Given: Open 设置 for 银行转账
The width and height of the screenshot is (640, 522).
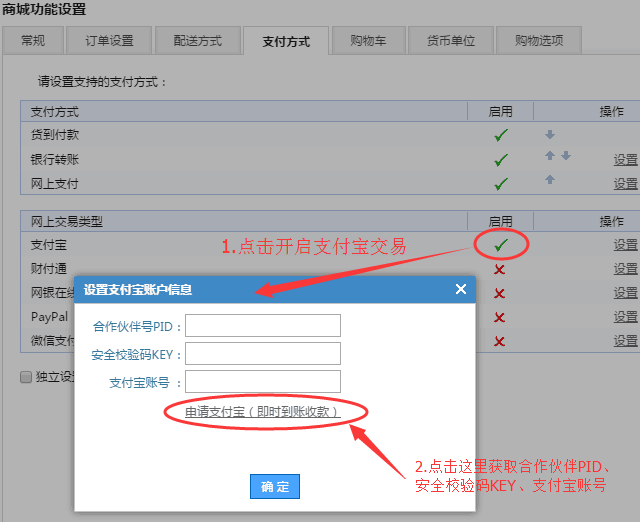Looking at the screenshot, I should [625, 160].
